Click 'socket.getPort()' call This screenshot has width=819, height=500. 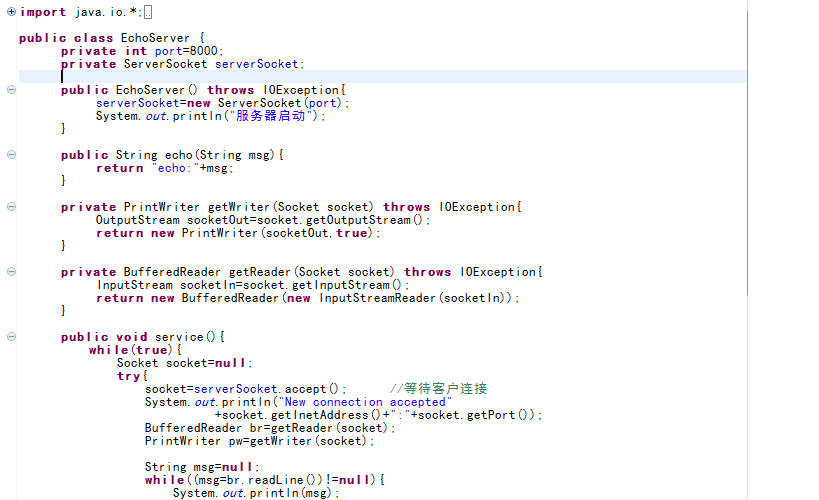[474, 415]
